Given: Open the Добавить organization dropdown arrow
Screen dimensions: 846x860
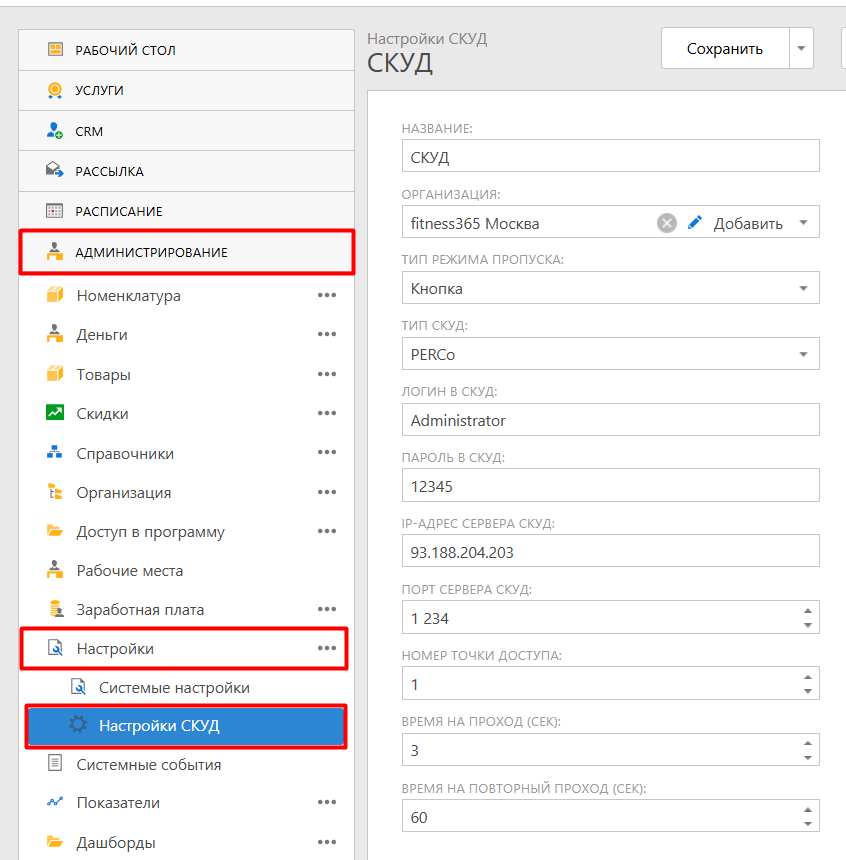Looking at the screenshot, I should 804,223.
